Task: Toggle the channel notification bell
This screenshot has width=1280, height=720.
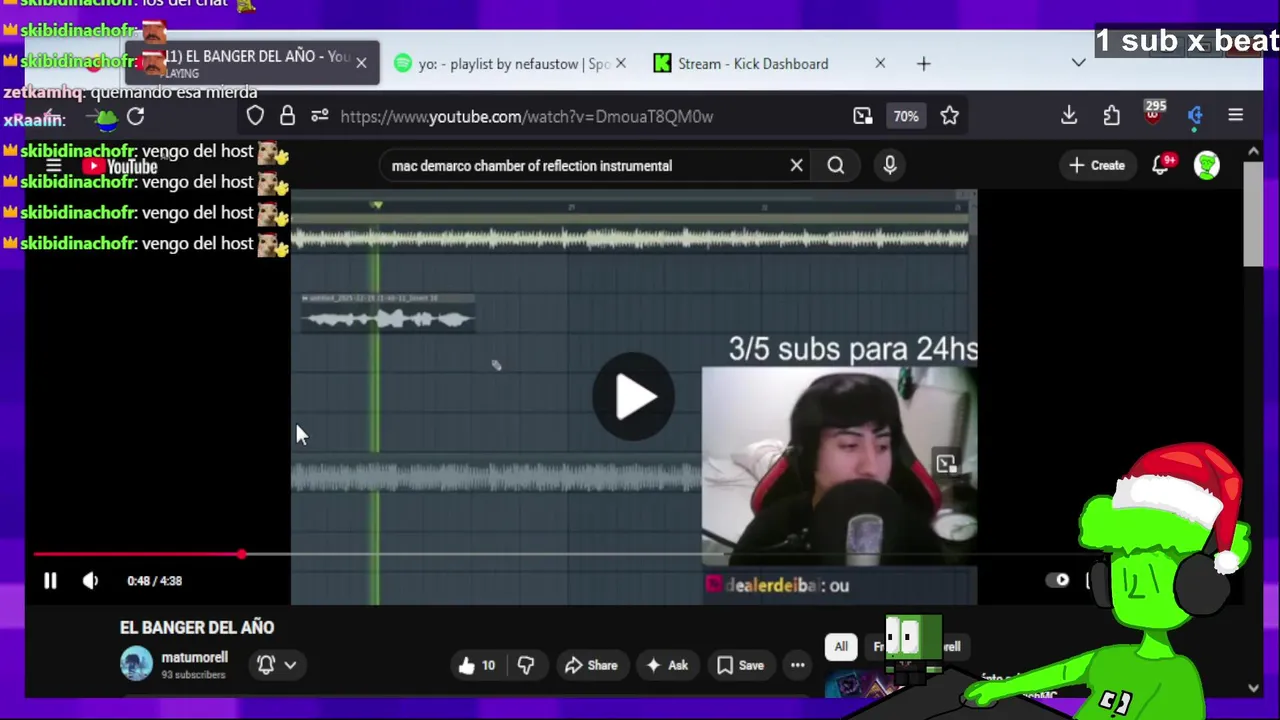Action: (266, 664)
